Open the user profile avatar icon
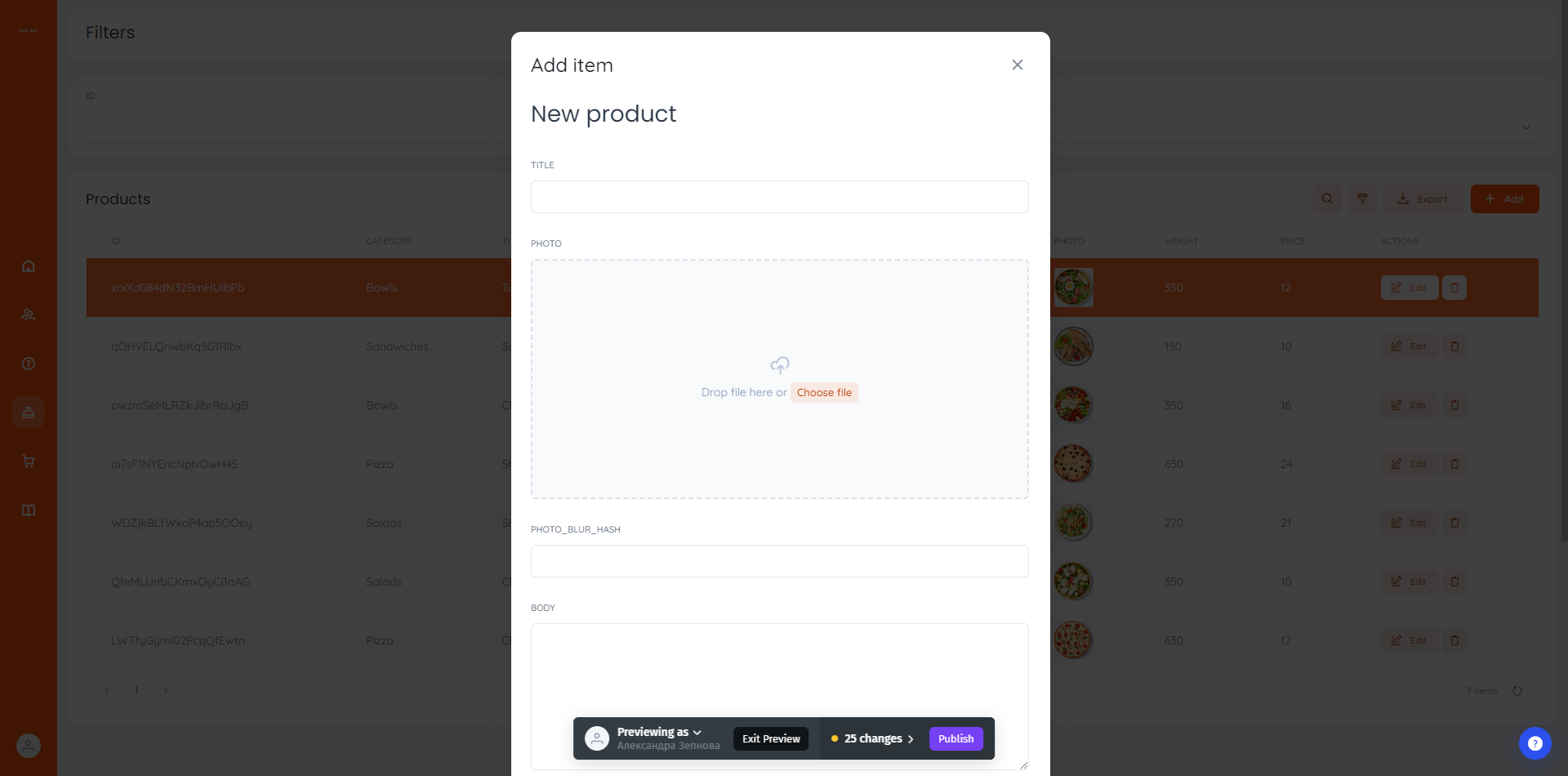The width and height of the screenshot is (1568, 776). [29, 746]
